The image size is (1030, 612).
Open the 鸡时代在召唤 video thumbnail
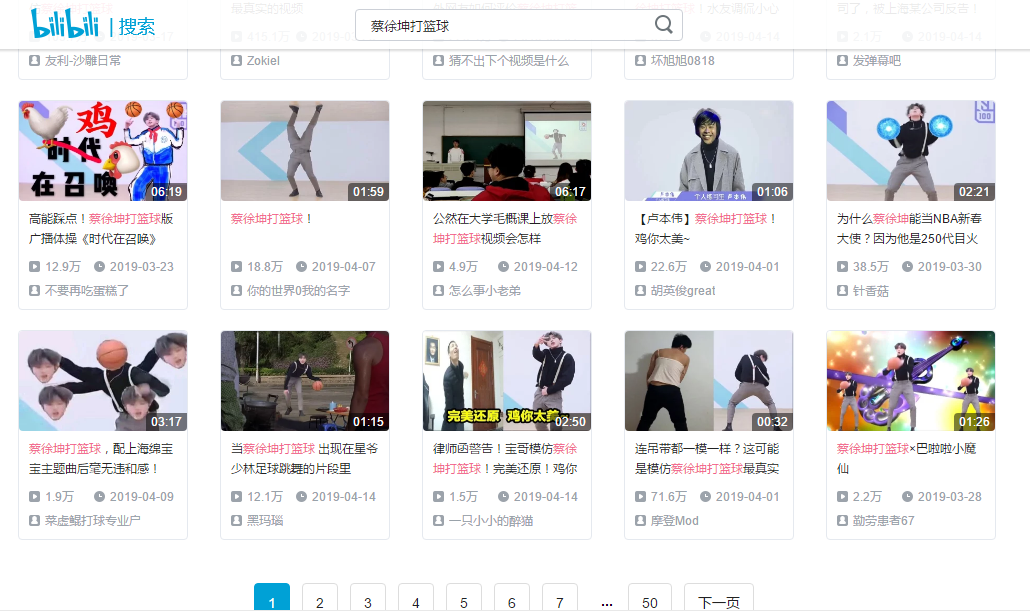(103, 151)
